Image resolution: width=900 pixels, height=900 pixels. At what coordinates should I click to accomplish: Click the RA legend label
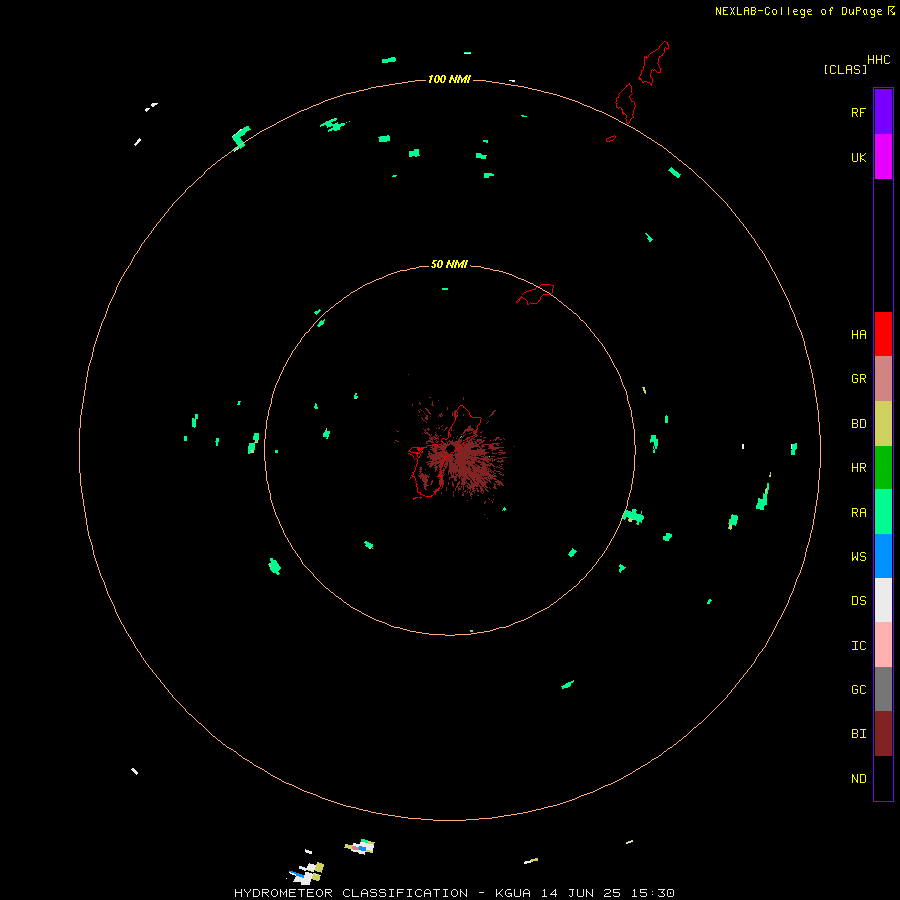point(858,513)
